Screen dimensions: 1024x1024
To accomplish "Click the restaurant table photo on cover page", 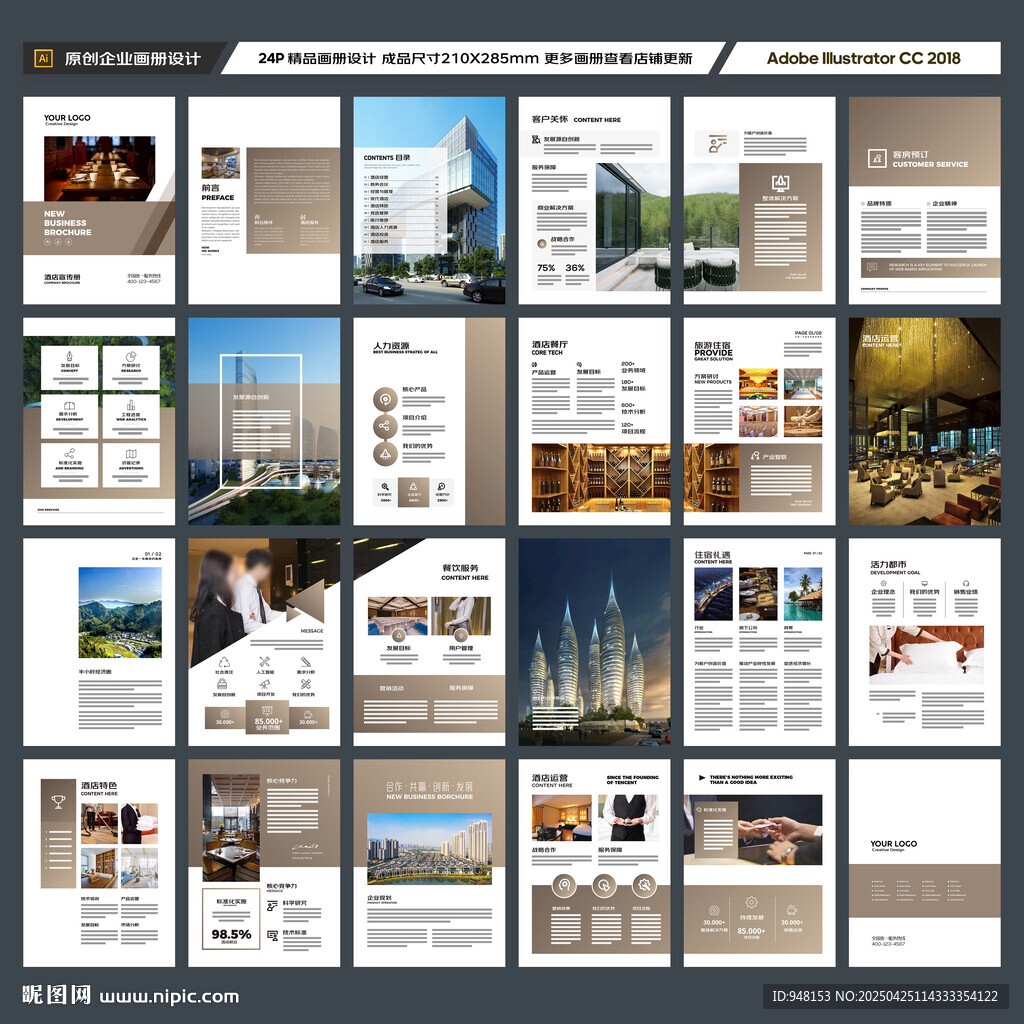I will (99, 168).
